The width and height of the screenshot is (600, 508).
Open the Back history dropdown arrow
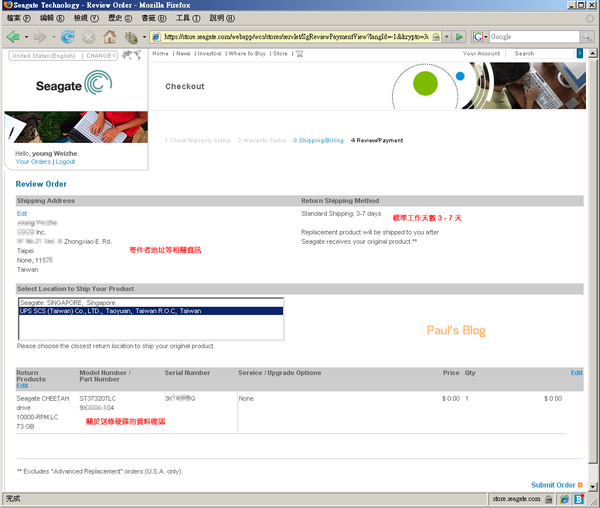pyautogui.click(x=26, y=37)
